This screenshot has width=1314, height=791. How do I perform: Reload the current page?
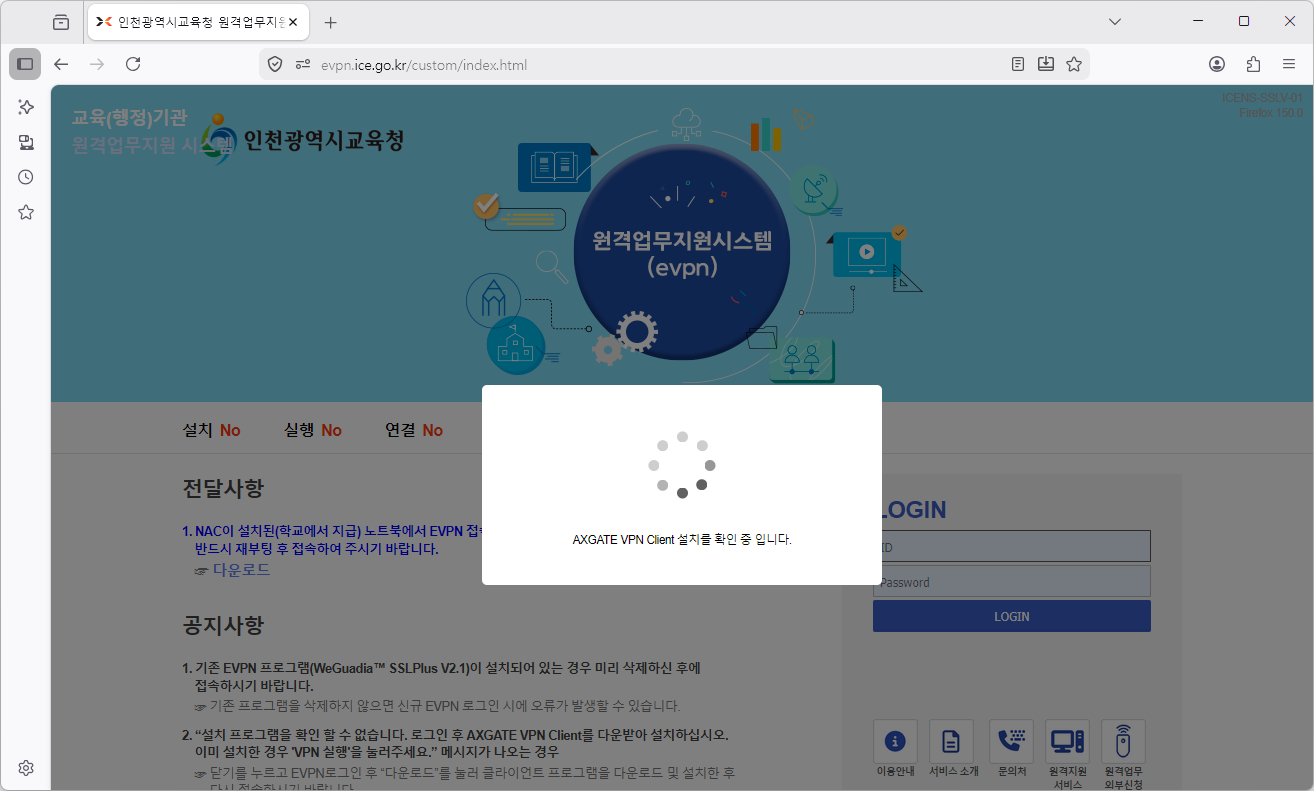point(133,64)
